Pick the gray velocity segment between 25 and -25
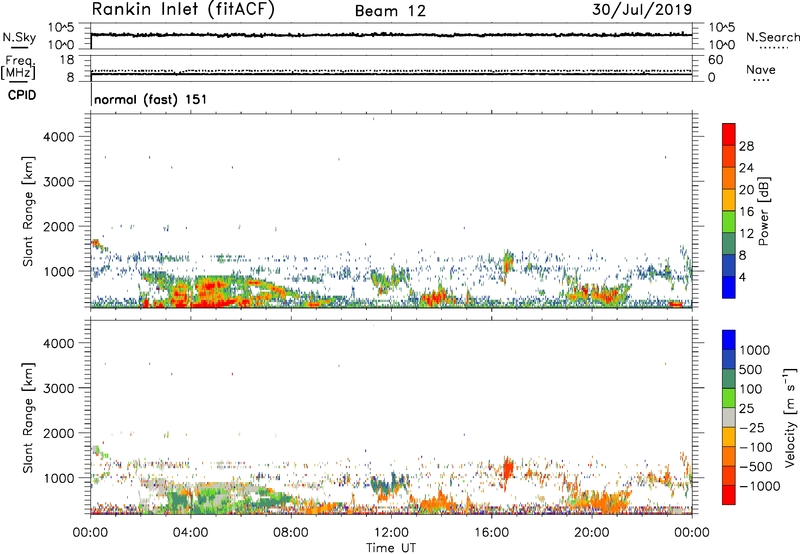 729,417
